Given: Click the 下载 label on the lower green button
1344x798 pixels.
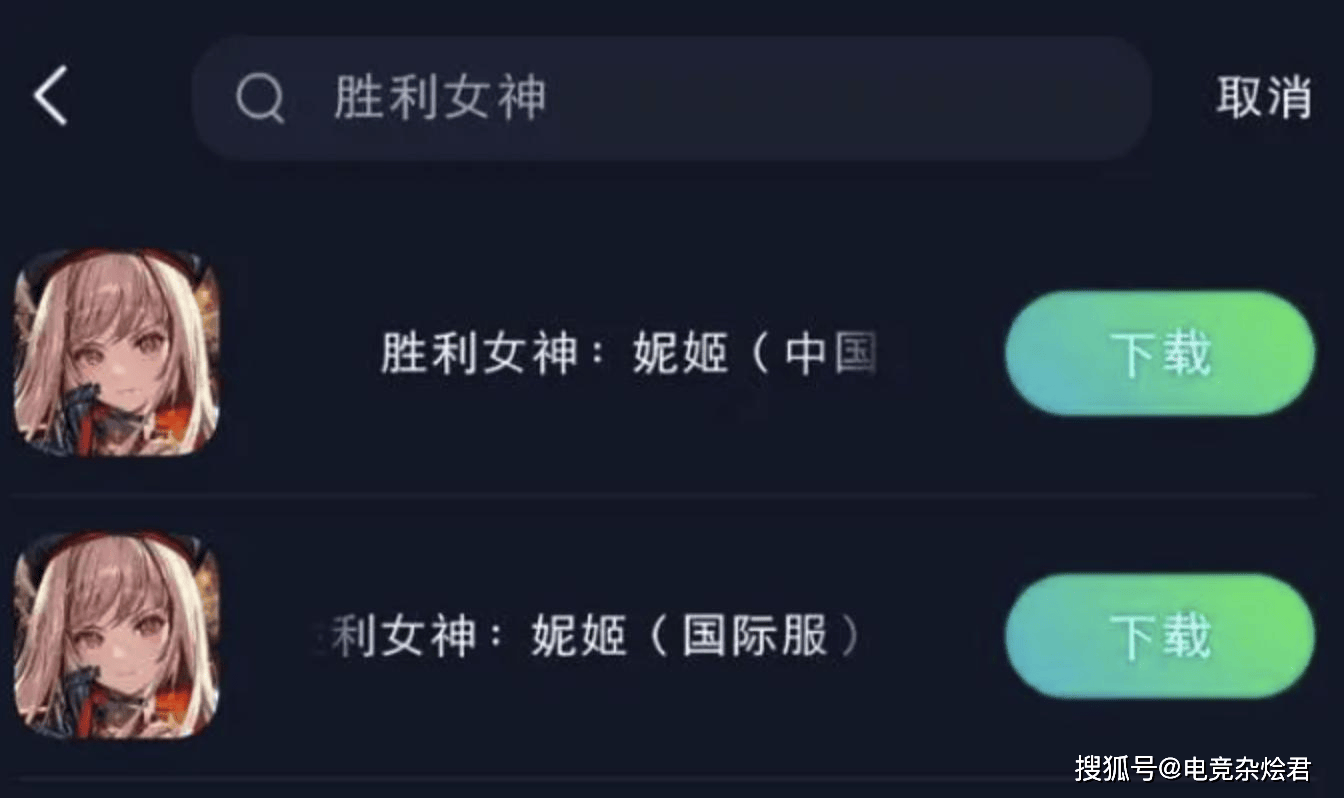Looking at the screenshot, I should pyautogui.click(x=1160, y=637).
